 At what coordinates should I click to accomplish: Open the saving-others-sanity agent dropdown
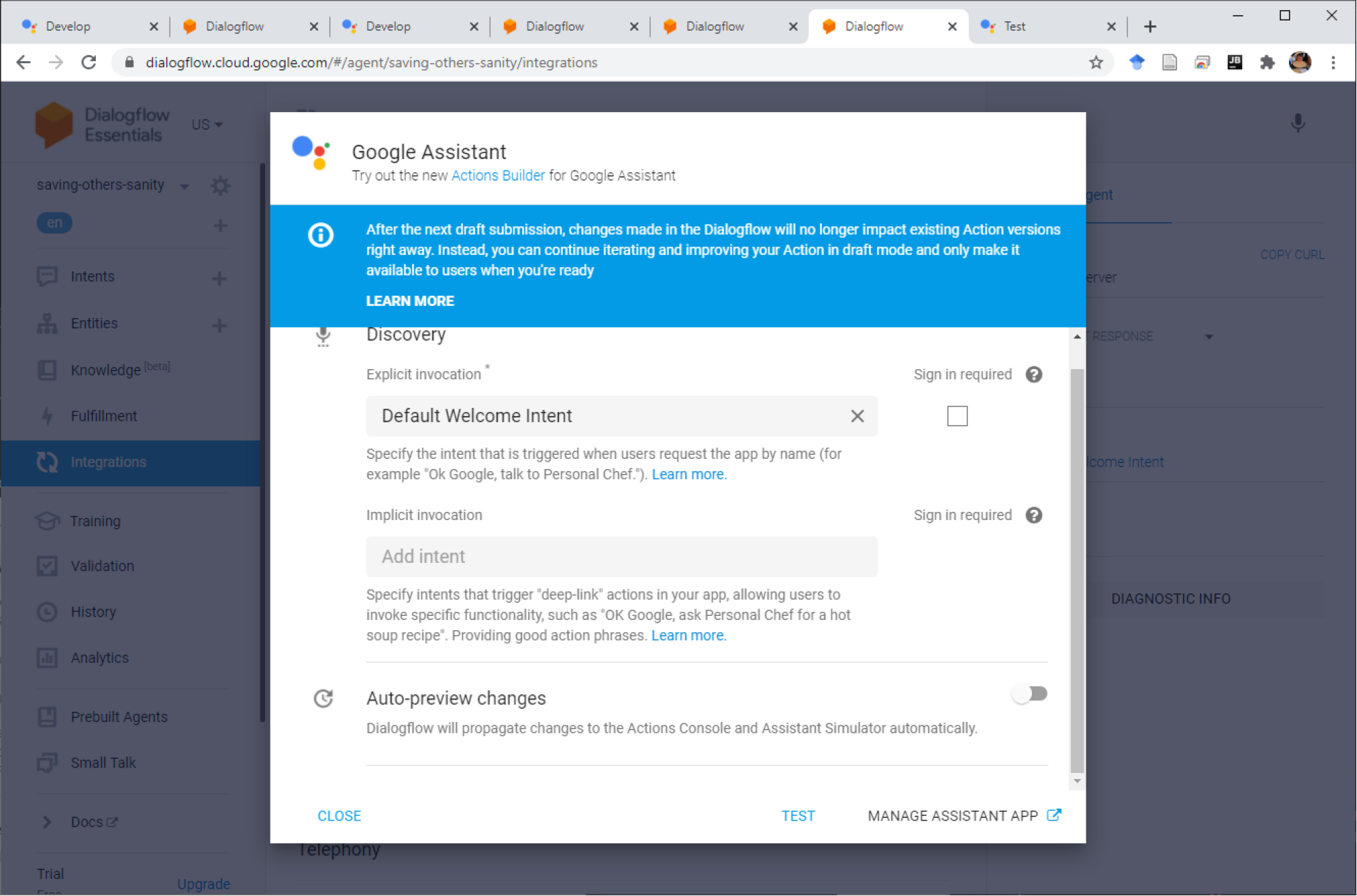click(x=184, y=186)
